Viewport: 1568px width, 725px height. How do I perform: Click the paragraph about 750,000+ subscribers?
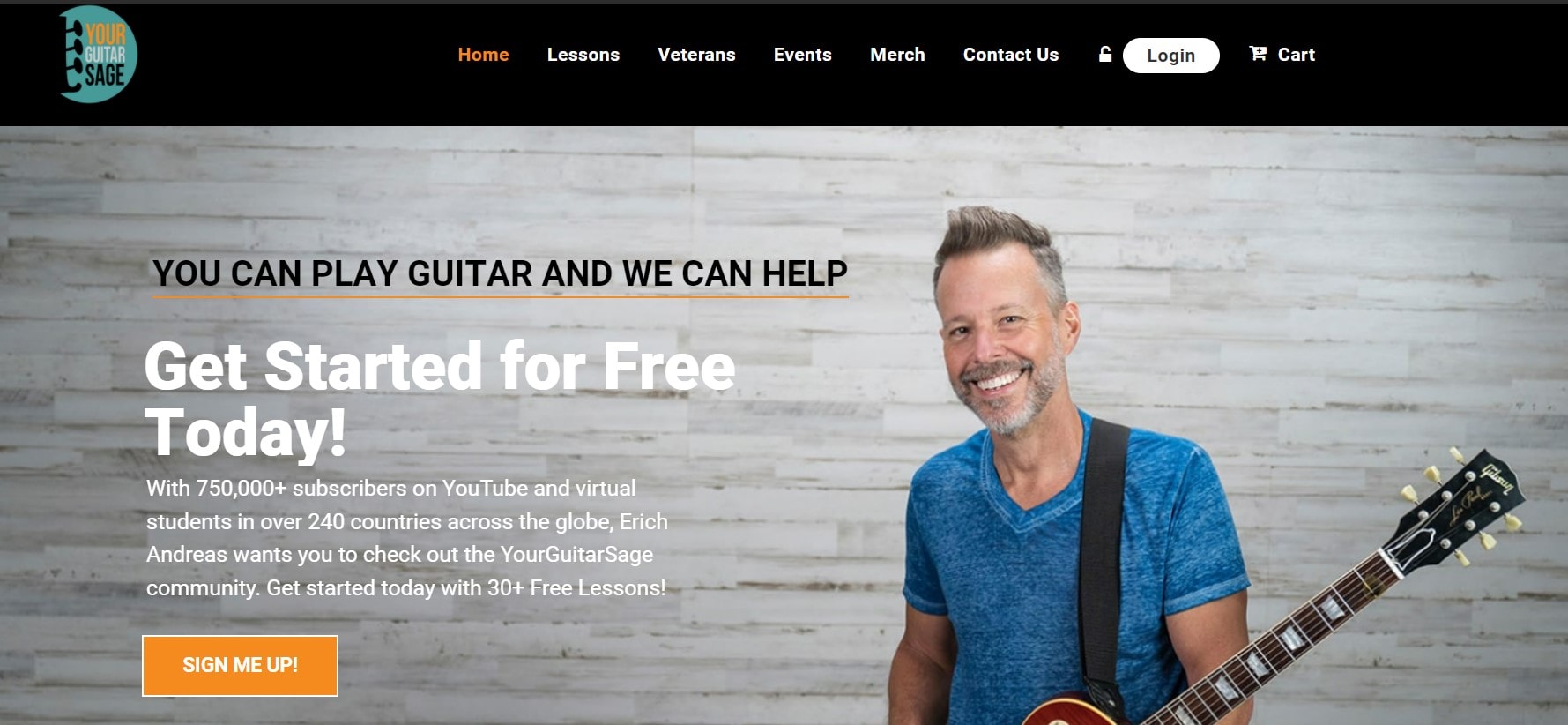[x=407, y=538]
